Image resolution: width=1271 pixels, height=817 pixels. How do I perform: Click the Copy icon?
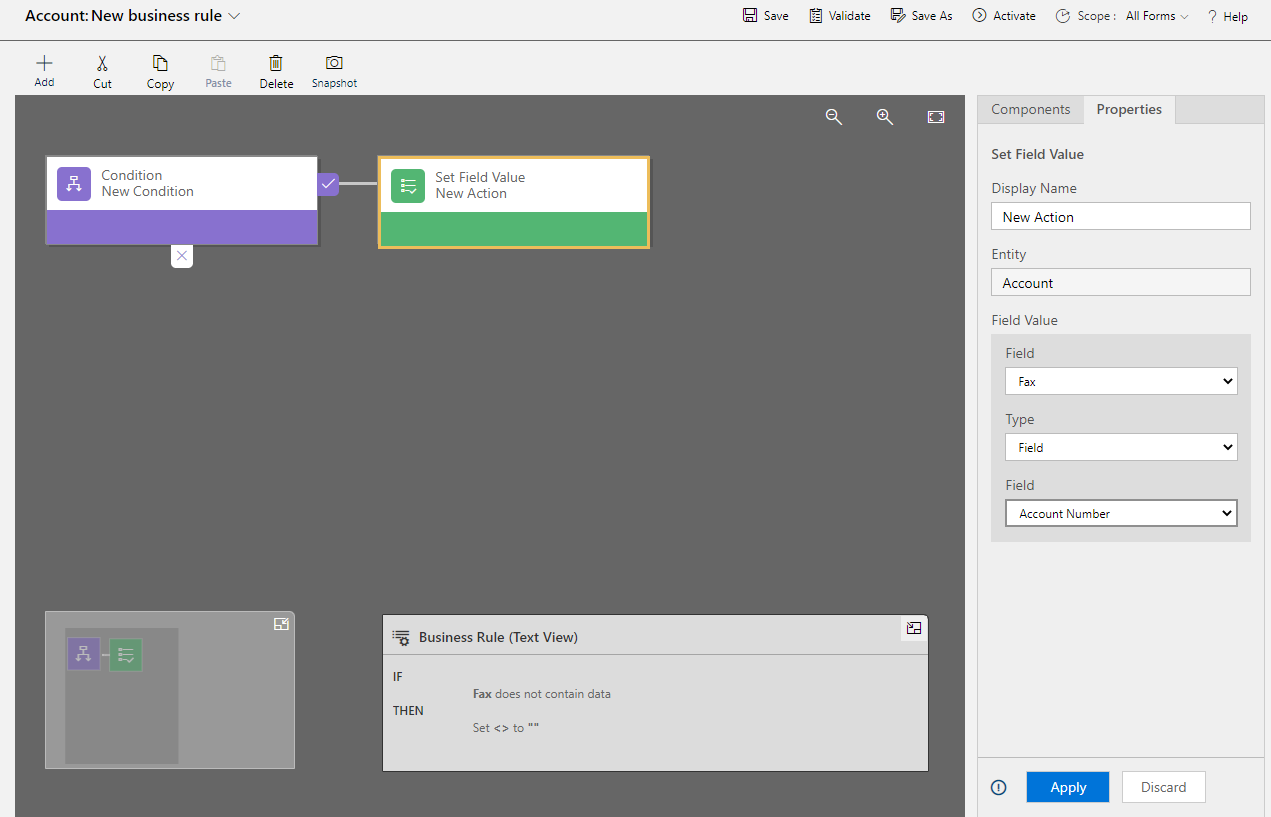(160, 70)
